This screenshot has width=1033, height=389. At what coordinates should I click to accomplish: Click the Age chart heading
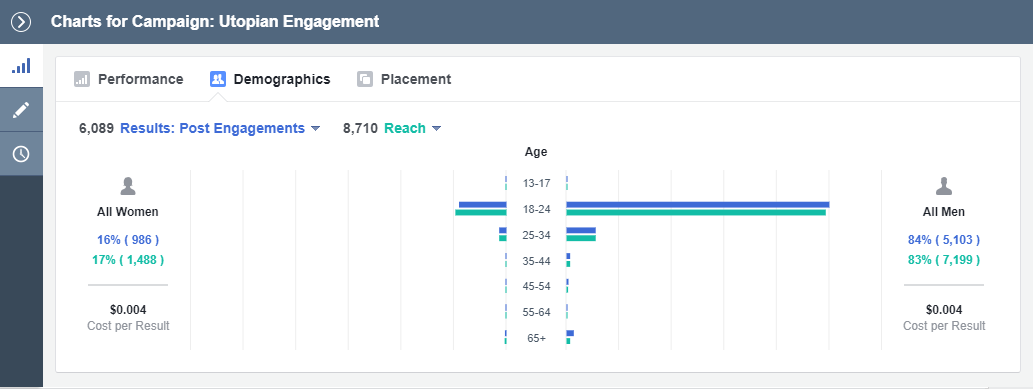click(536, 152)
